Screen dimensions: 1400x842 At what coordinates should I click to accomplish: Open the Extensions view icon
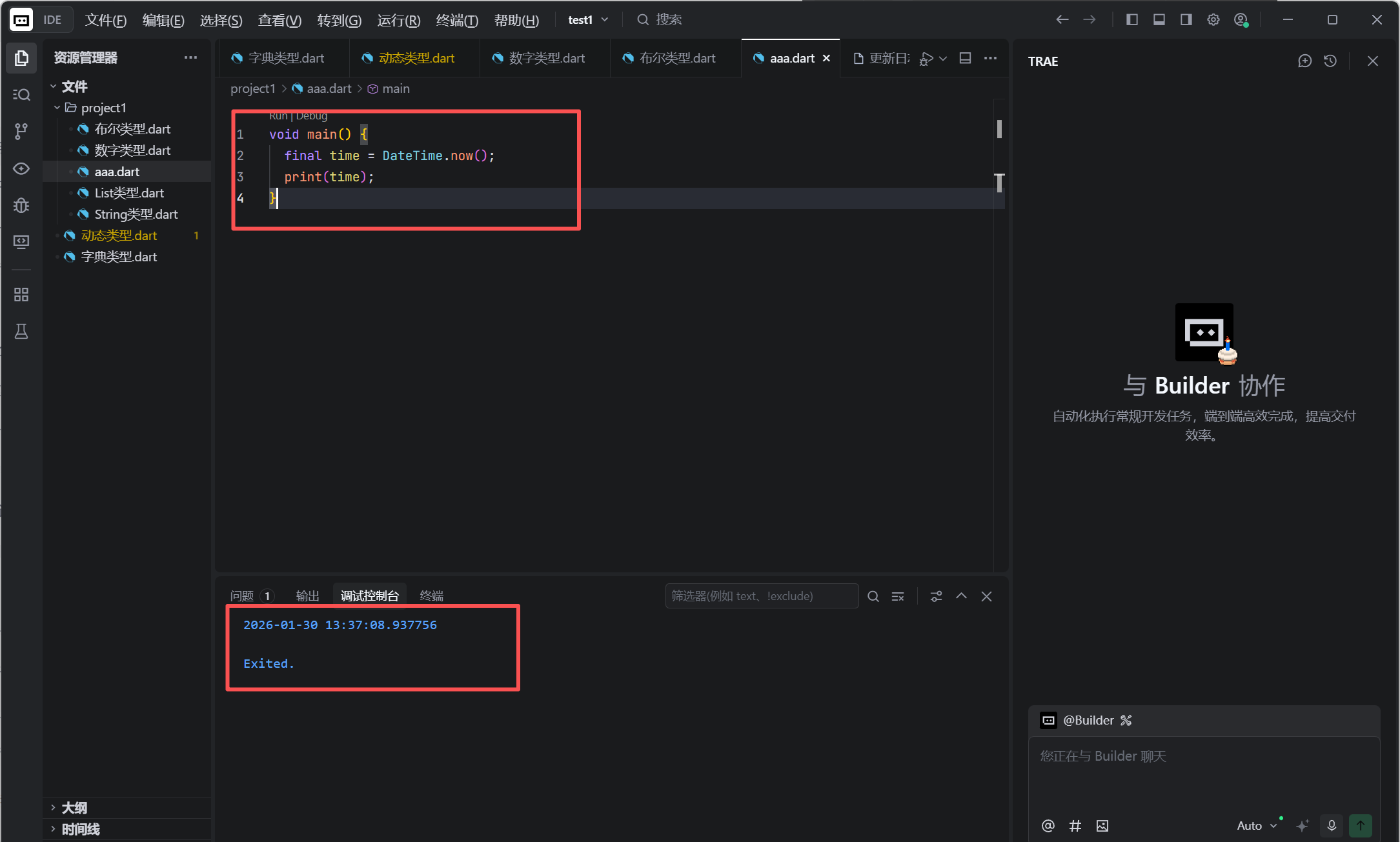tap(21, 295)
